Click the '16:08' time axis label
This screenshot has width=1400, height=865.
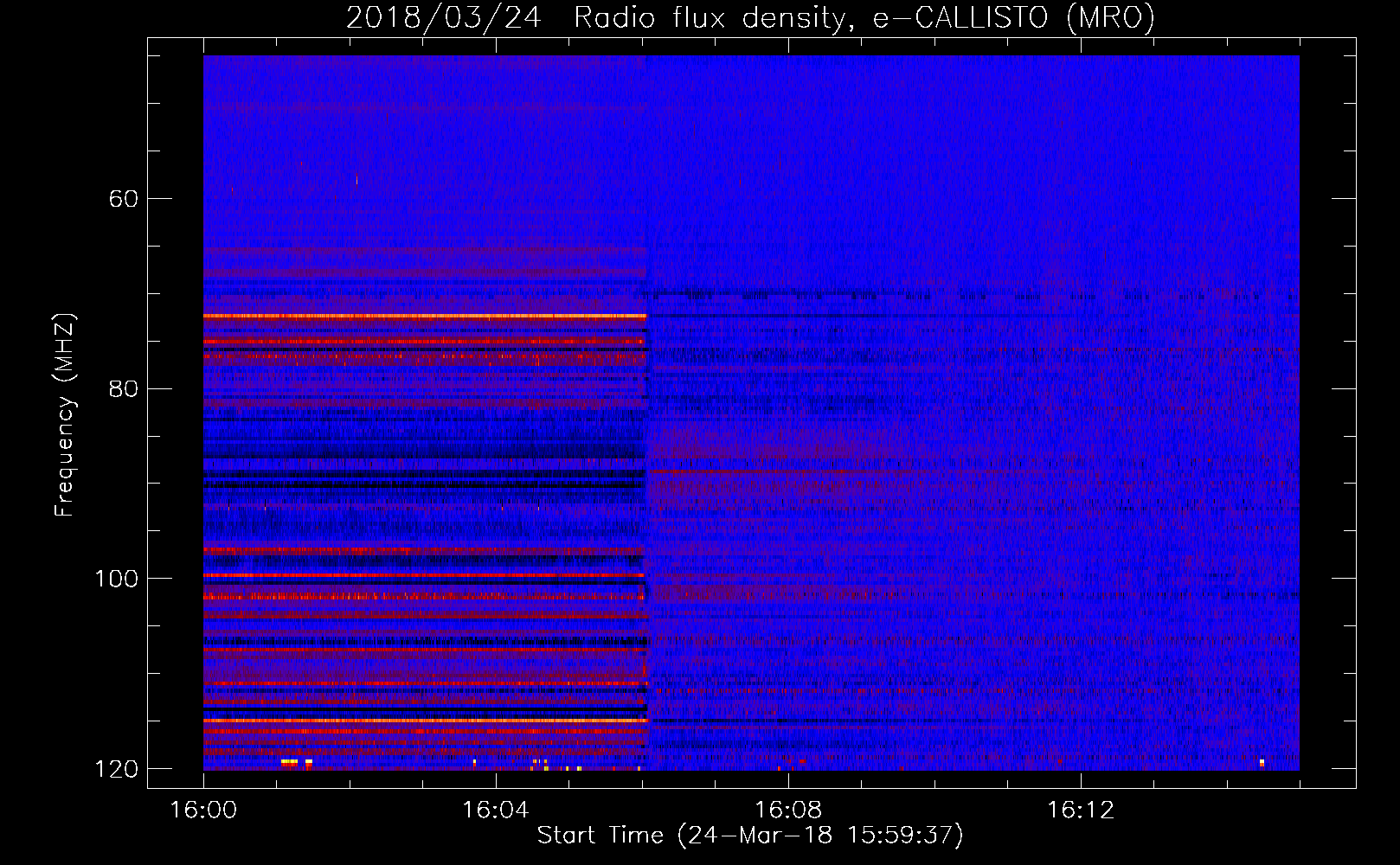click(x=788, y=811)
